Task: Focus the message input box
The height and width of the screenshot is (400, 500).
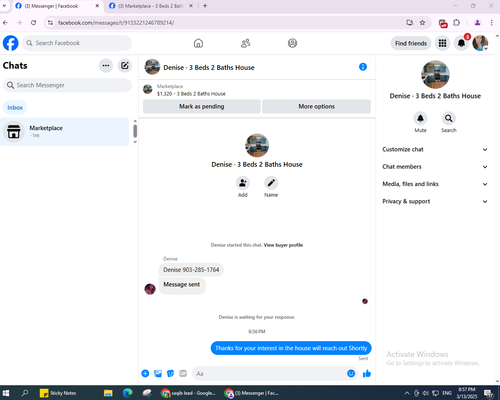Action: click(x=270, y=374)
